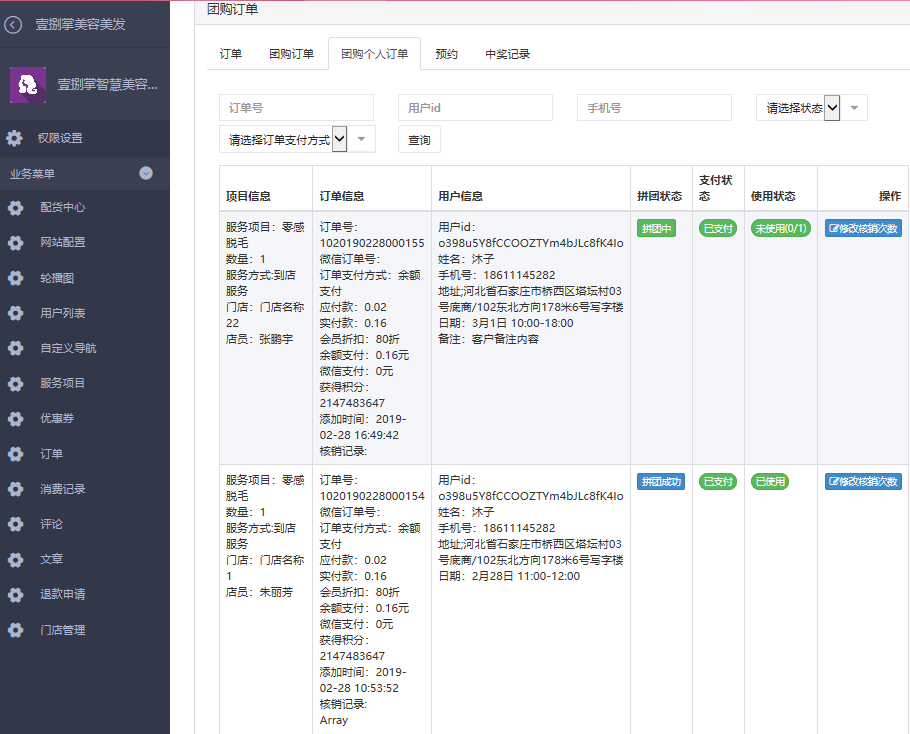Click the gear icon beside 优惠券
The width and height of the screenshot is (910, 734).
15,418
